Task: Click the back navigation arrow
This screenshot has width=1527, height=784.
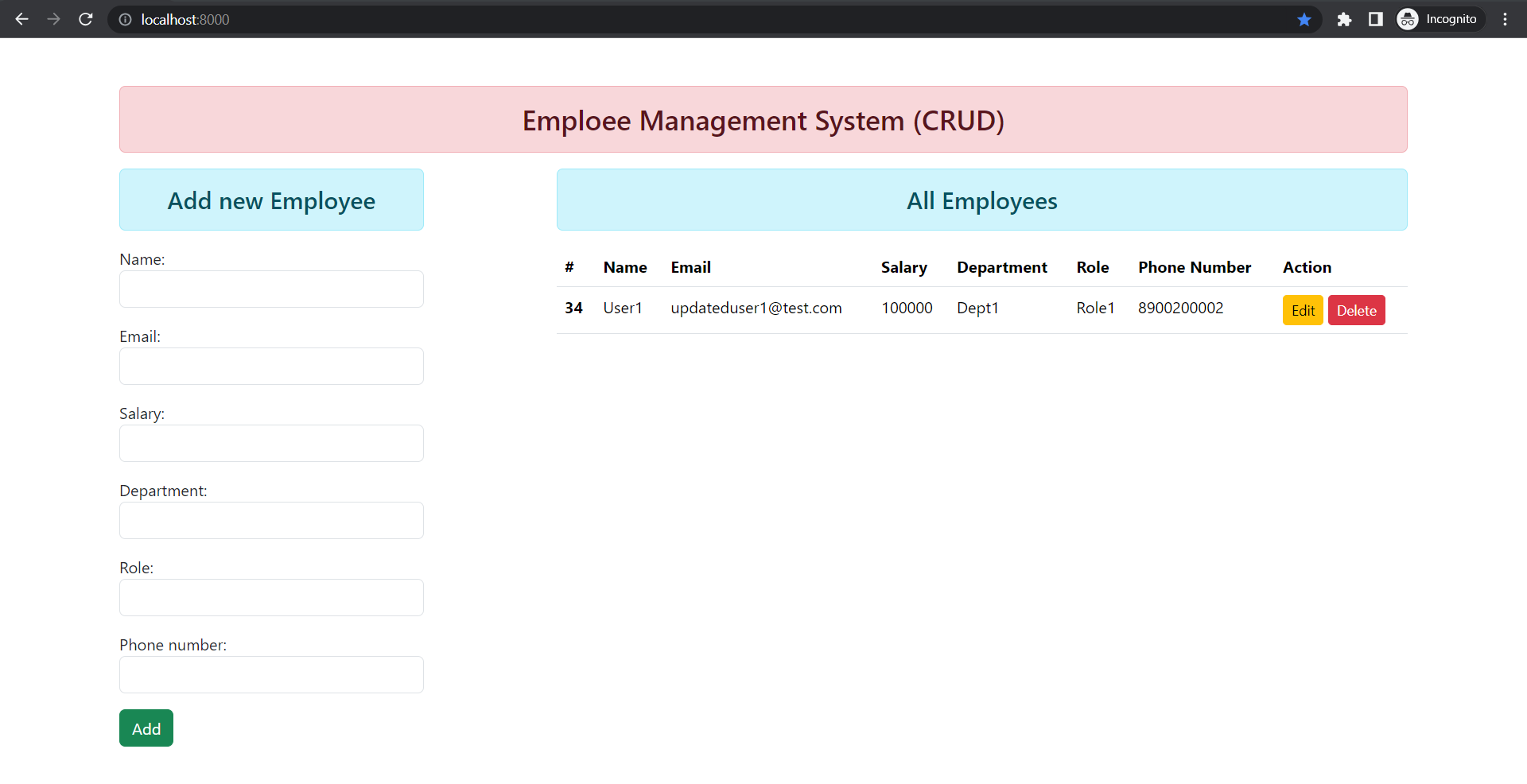Action: [21, 19]
